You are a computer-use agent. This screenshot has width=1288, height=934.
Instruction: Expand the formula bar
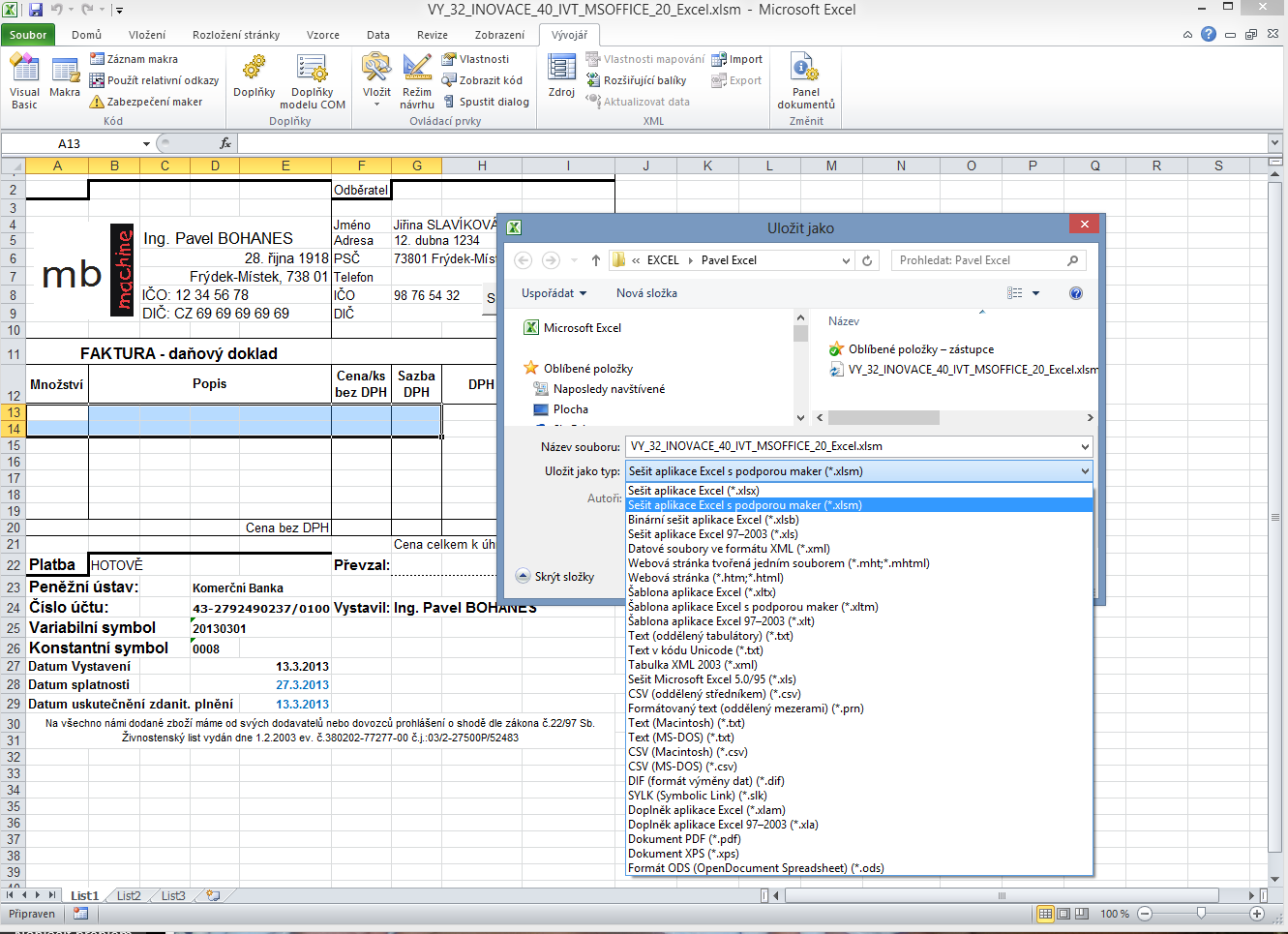pyautogui.click(x=1274, y=143)
